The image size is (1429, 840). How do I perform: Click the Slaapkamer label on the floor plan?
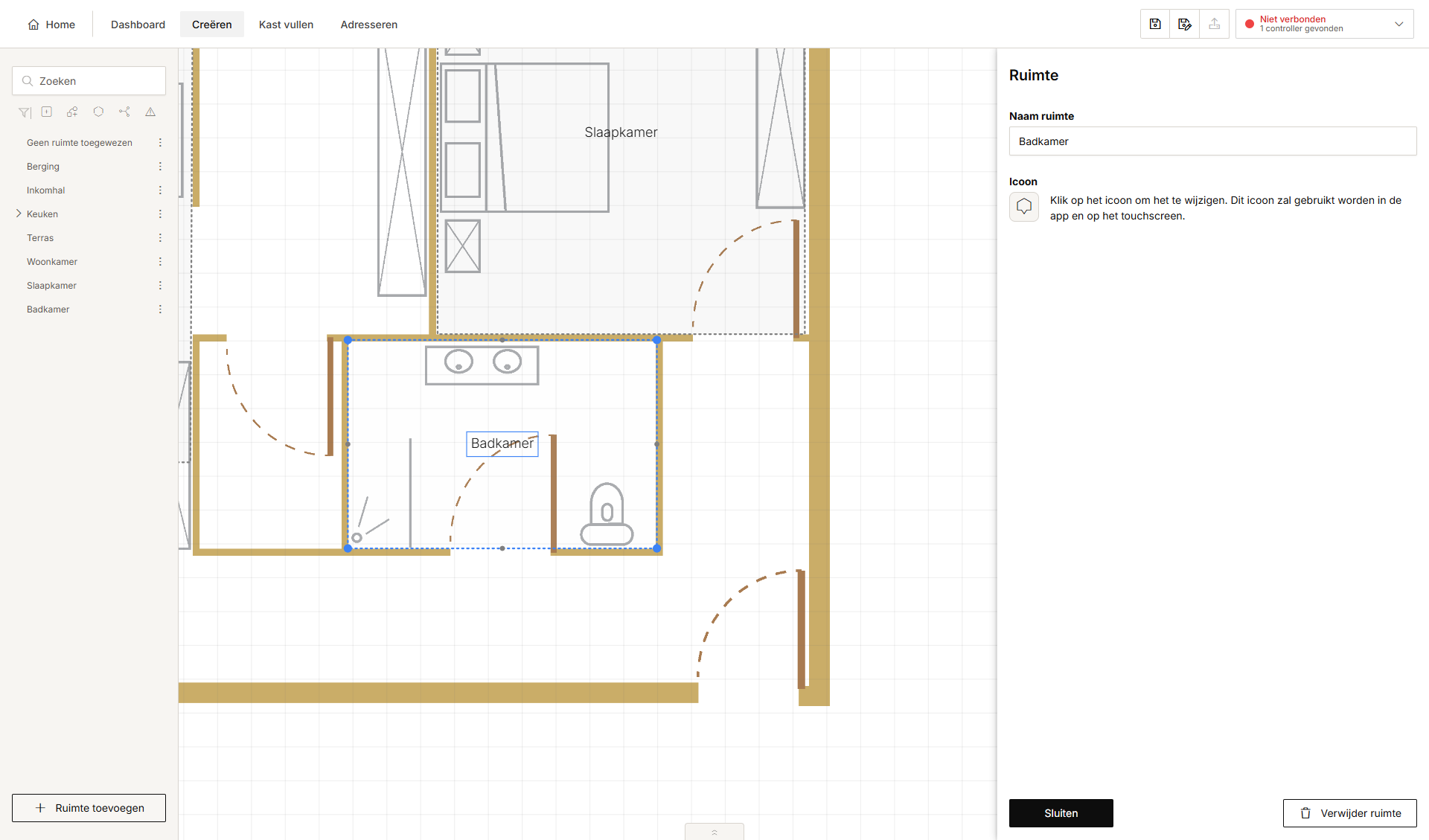(x=621, y=132)
